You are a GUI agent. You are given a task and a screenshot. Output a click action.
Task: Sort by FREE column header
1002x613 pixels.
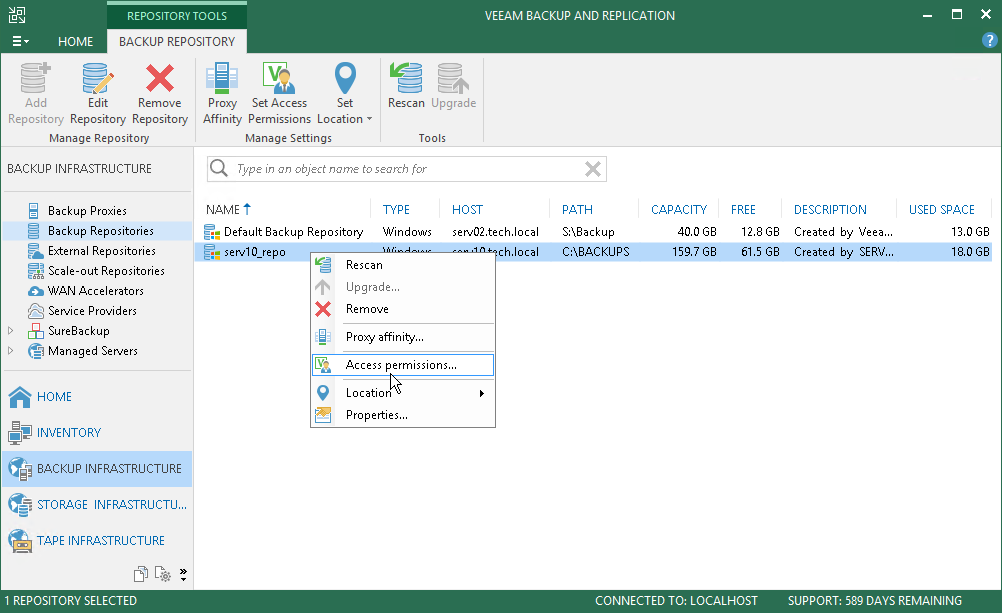click(x=743, y=210)
